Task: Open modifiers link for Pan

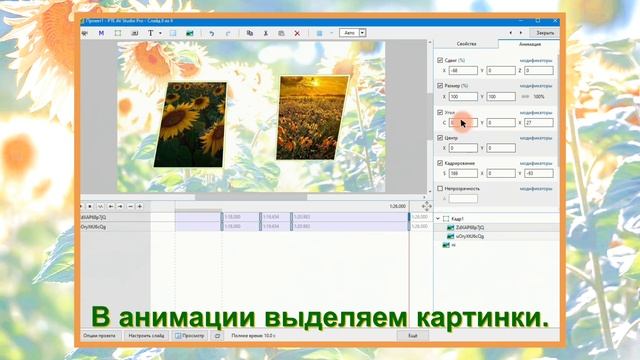Action: [x=536, y=60]
